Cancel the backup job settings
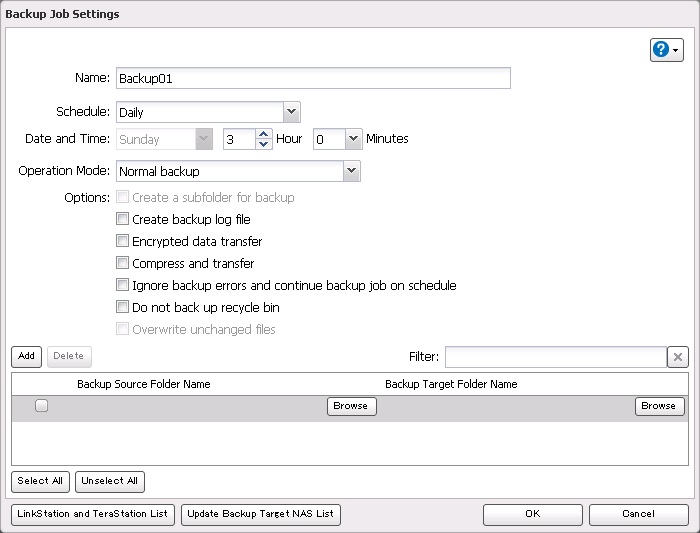This screenshot has height=533, width=700. 638,515
